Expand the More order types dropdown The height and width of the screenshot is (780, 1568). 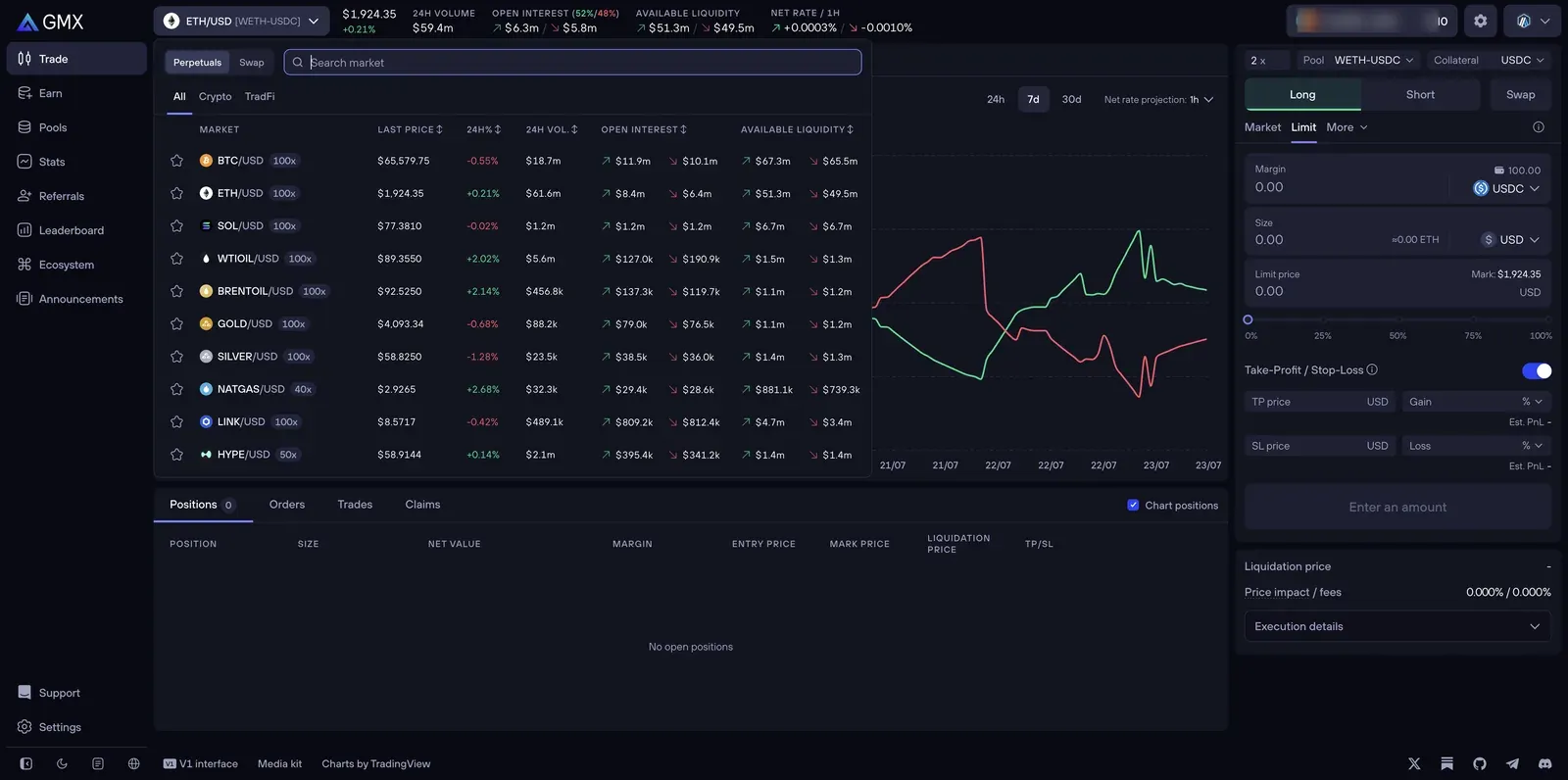[x=1347, y=127]
